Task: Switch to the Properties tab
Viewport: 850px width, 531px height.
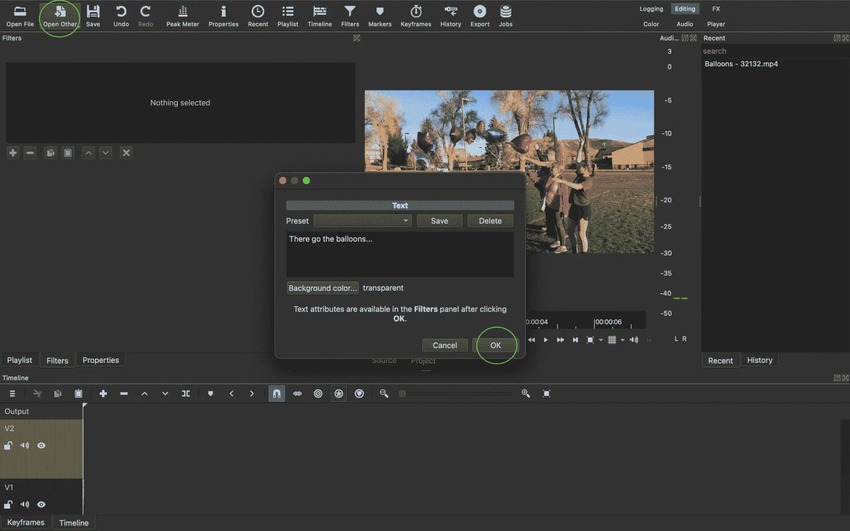Action: pos(100,360)
